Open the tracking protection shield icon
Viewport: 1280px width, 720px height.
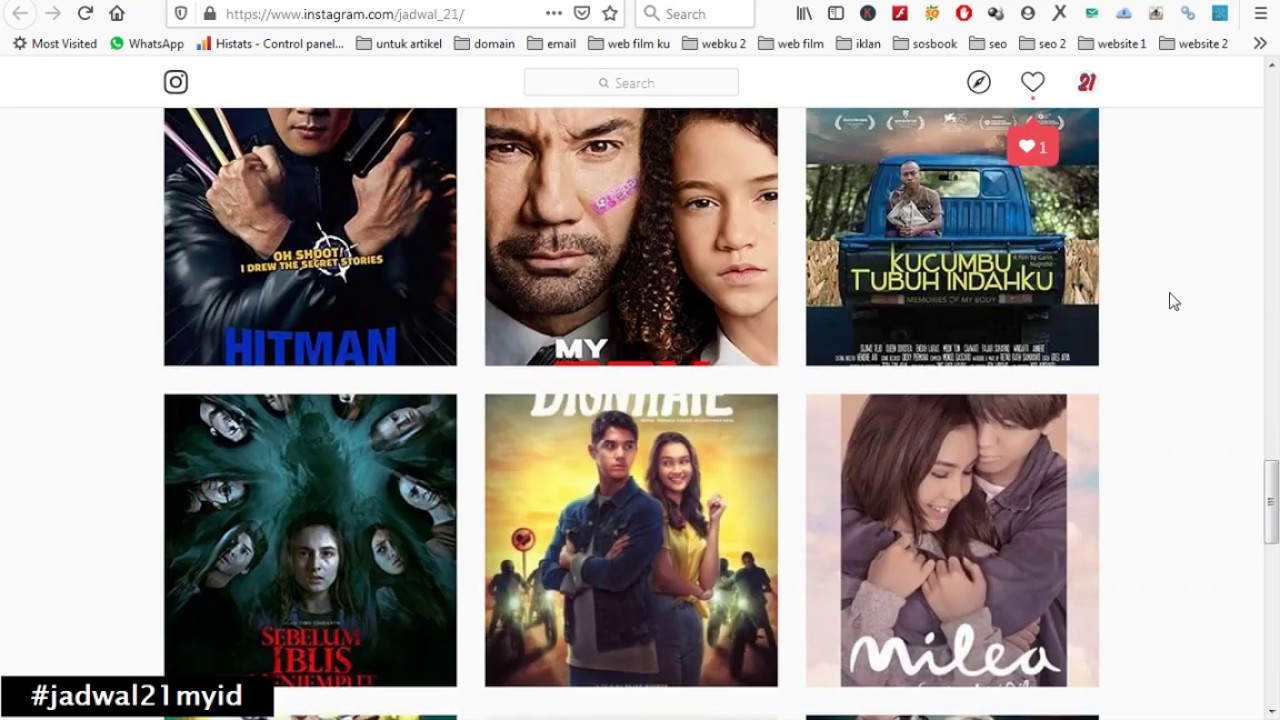[181, 14]
